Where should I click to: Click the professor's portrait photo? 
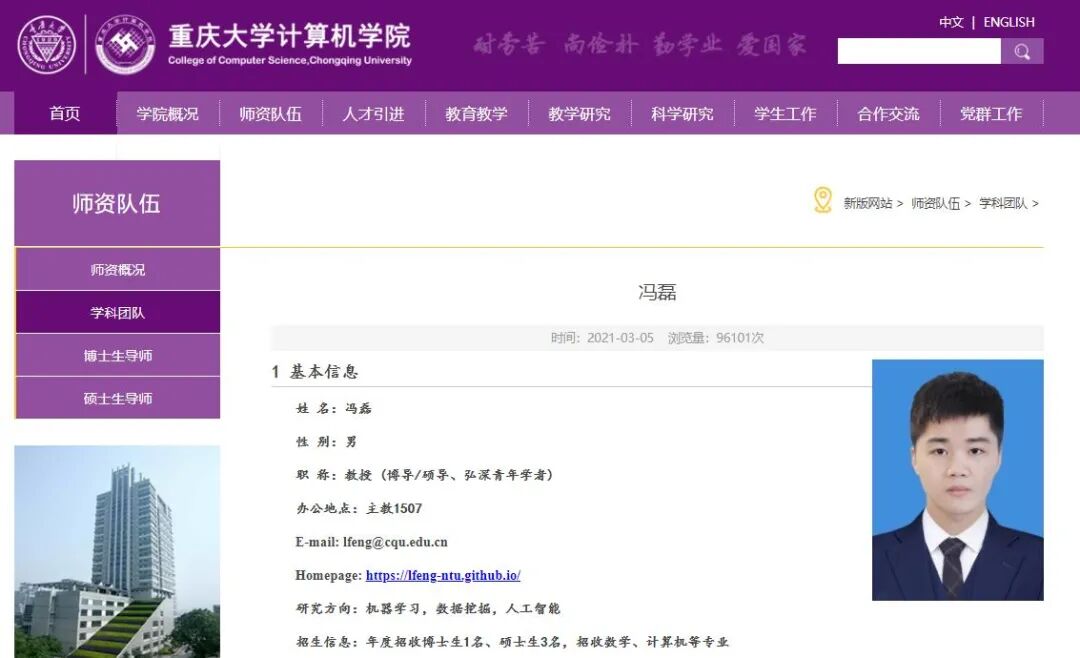coord(957,480)
